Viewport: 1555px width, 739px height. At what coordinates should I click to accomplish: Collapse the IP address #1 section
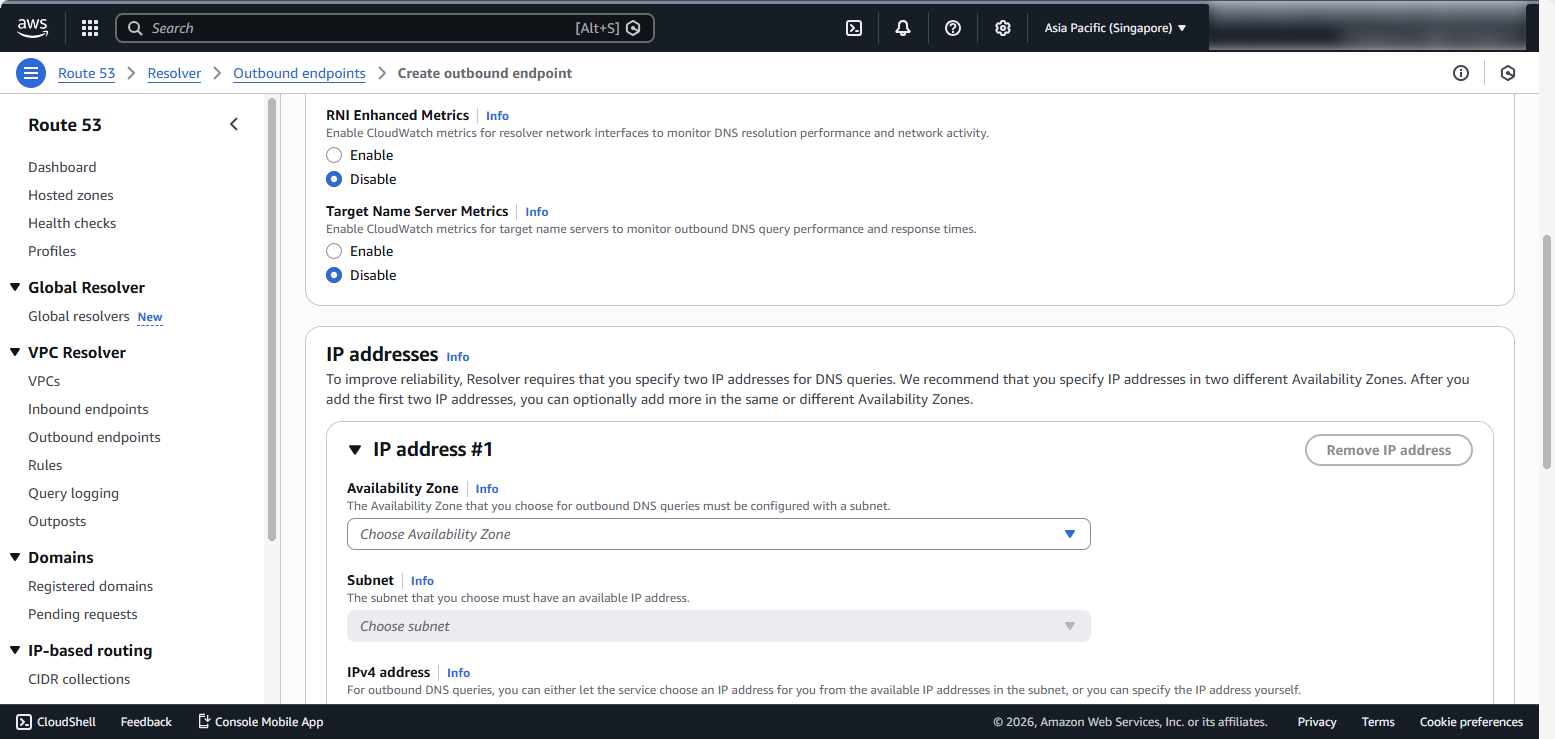coord(355,450)
